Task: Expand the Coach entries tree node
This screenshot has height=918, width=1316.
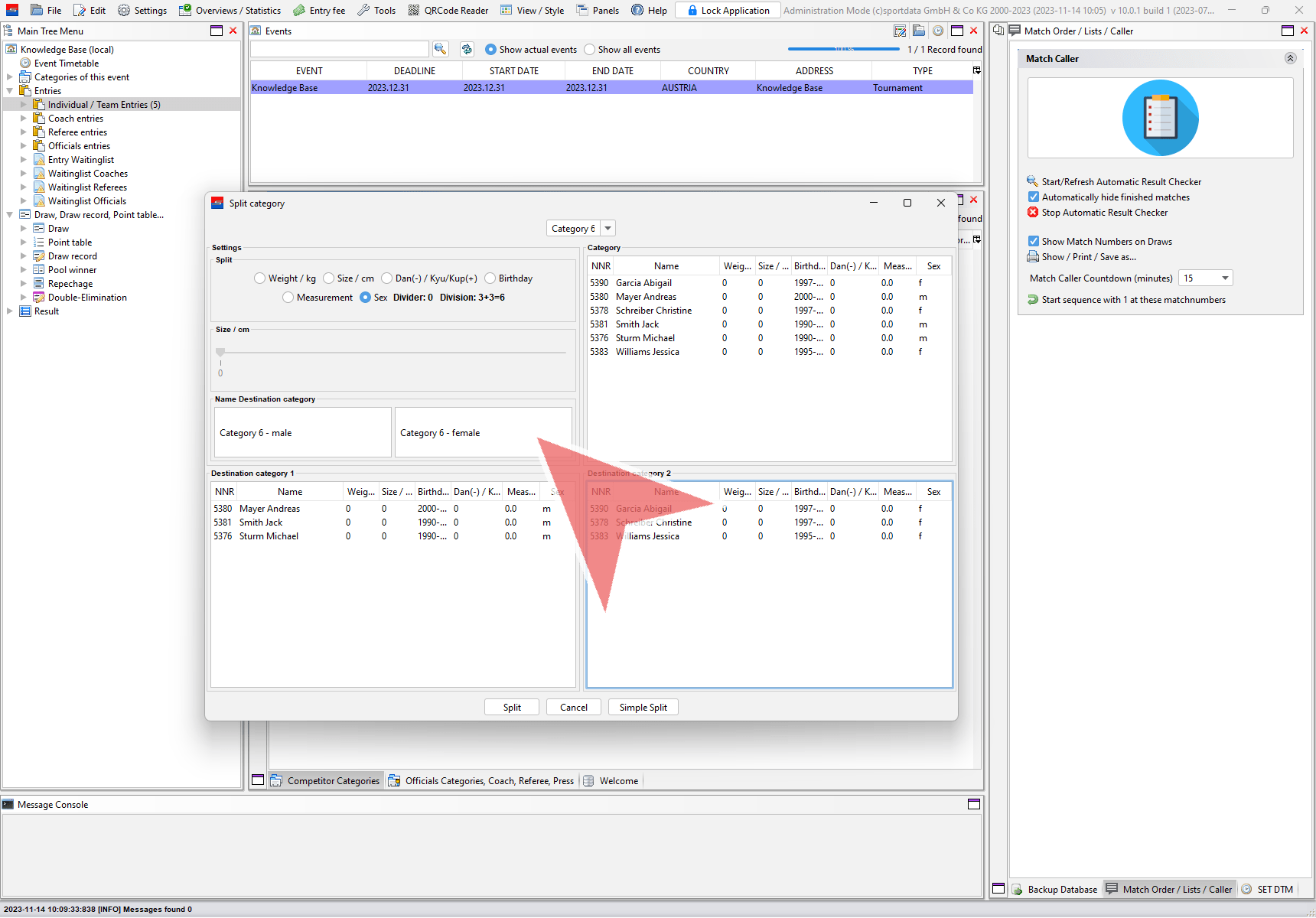Action: click(x=24, y=119)
